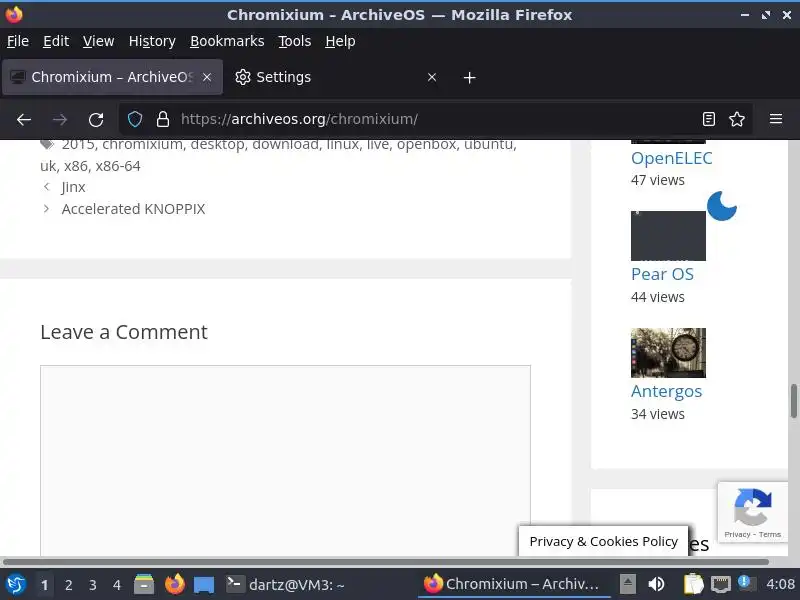Open the Edit menu
Image resolution: width=800 pixels, height=600 pixels.
click(56, 41)
